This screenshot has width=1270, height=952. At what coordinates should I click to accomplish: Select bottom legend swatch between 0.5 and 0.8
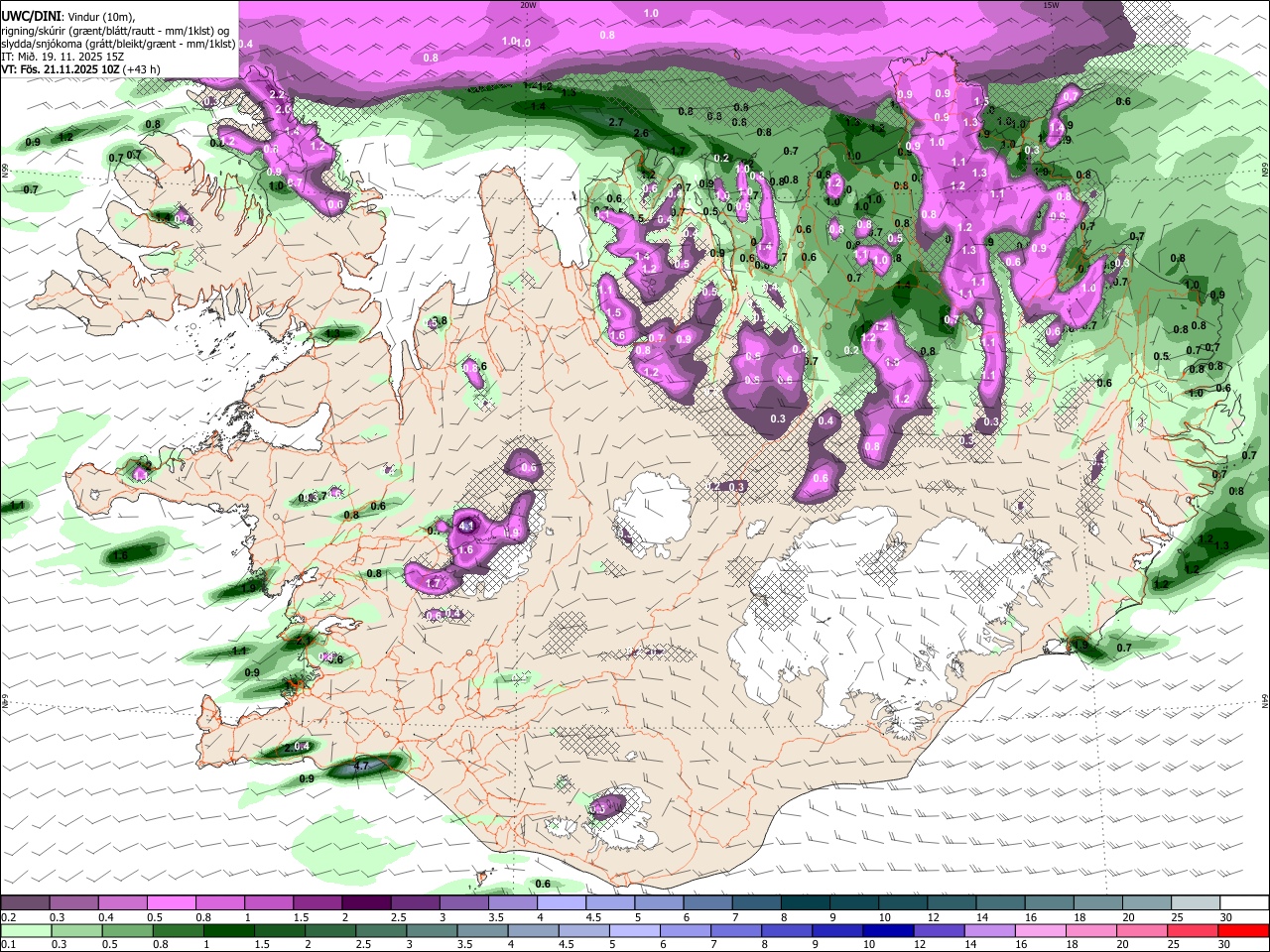(x=127, y=930)
